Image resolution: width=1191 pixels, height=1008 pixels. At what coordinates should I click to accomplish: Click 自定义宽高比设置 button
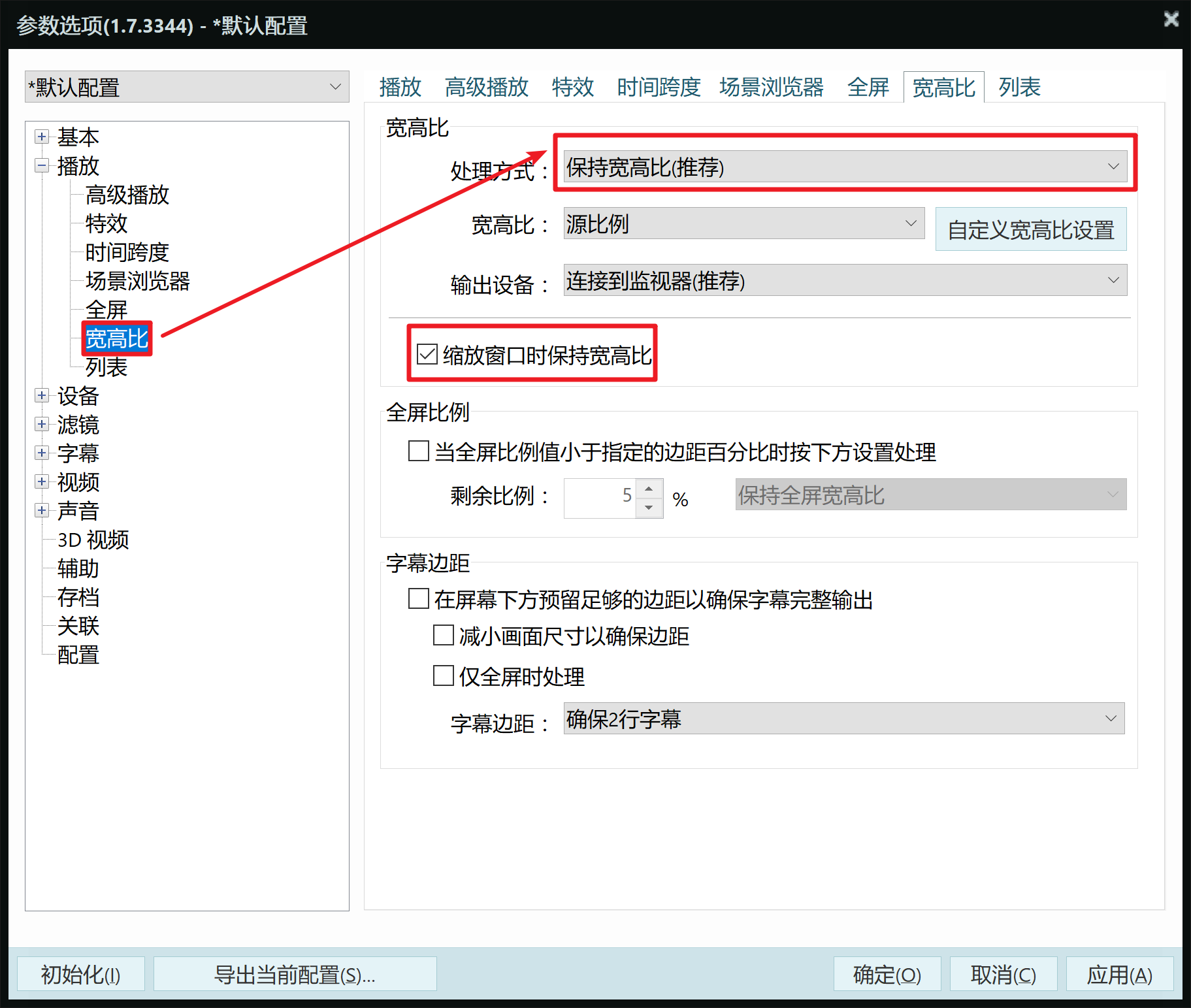click(1031, 229)
